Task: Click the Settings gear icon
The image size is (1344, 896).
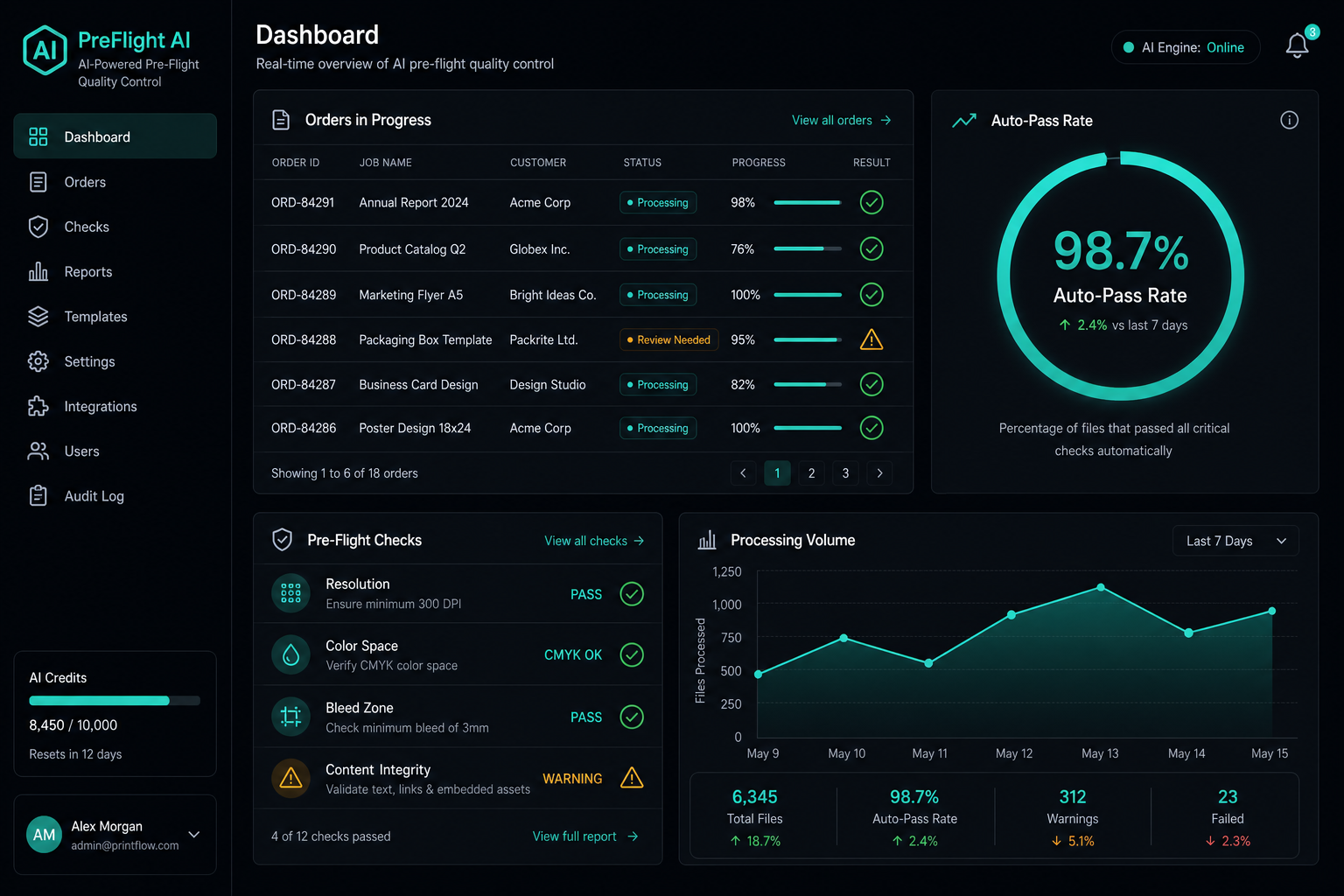Action: click(x=38, y=361)
